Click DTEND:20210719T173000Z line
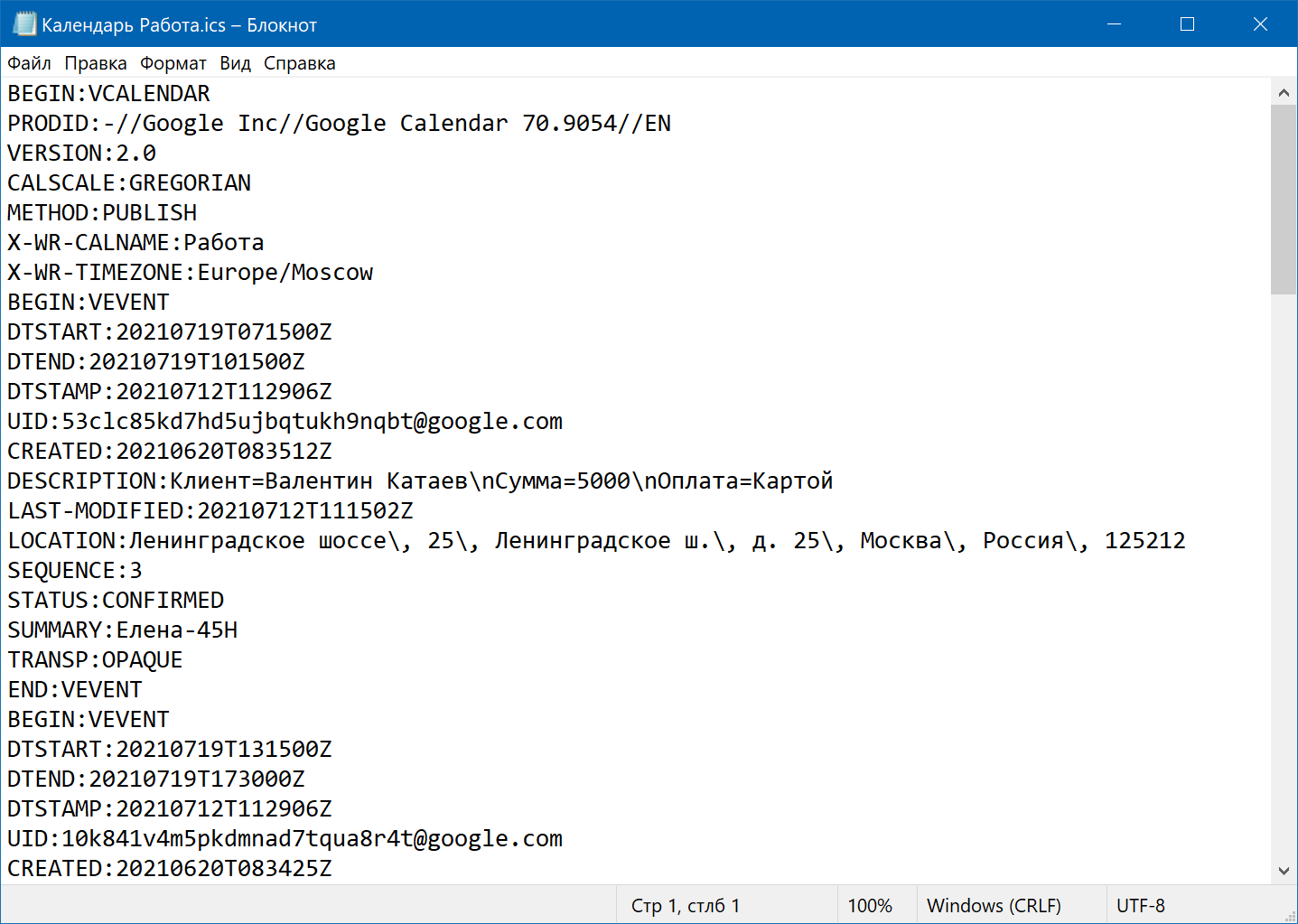The image size is (1298, 924). click(156, 779)
